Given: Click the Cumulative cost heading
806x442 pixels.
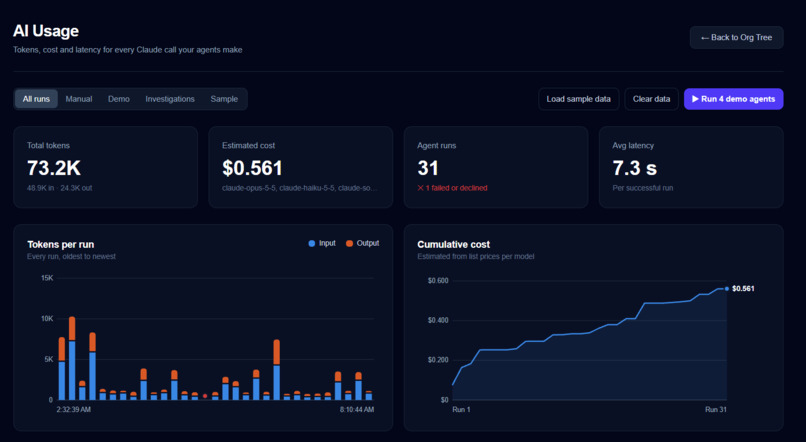Looking at the screenshot, I should pos(453,245).
